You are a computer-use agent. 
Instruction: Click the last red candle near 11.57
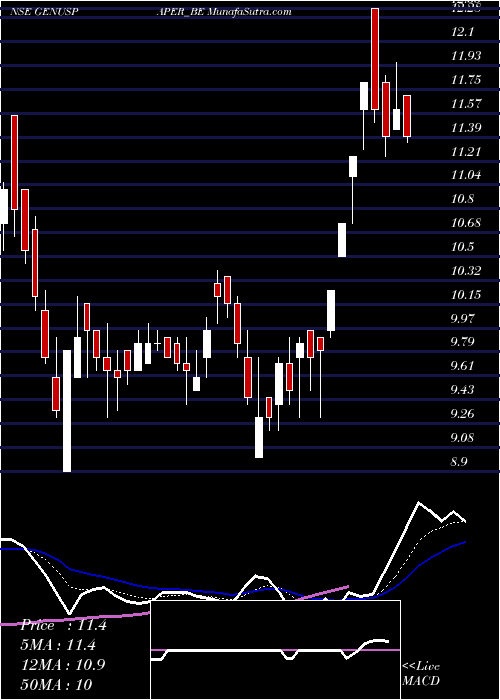[407, 116]
